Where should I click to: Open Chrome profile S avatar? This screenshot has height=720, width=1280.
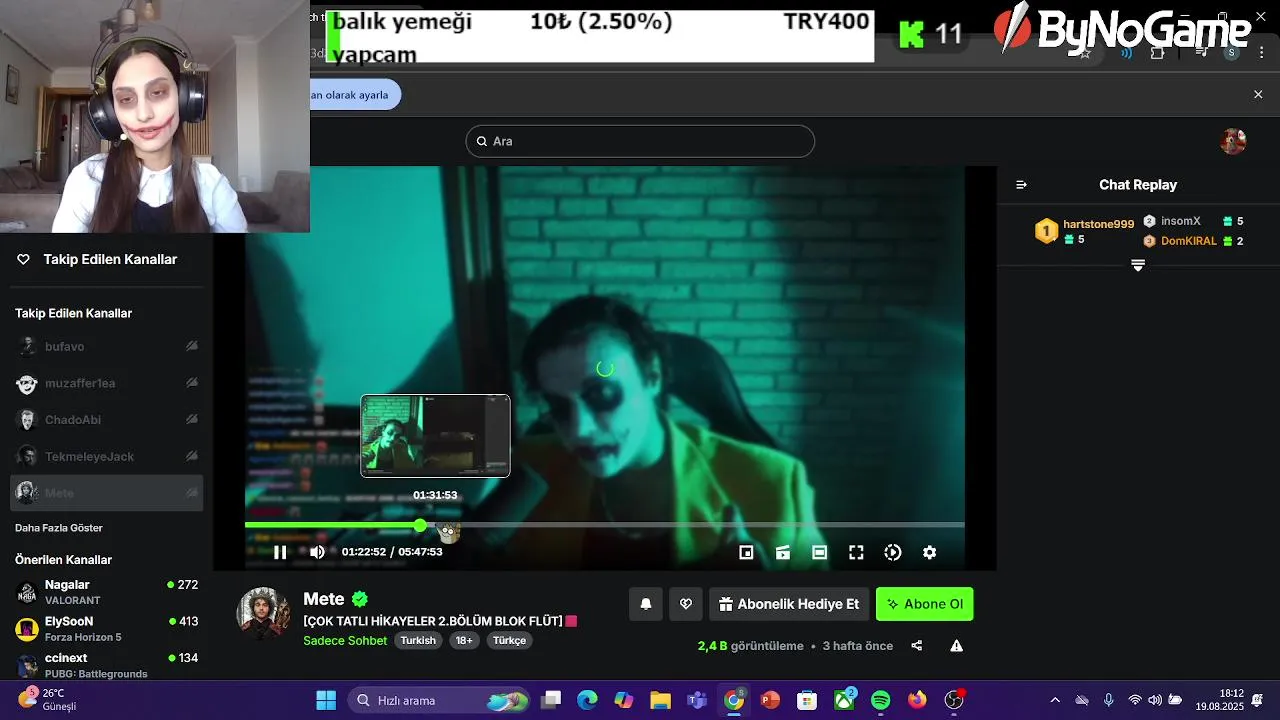pyautogui.click(x=1232, y=52)
